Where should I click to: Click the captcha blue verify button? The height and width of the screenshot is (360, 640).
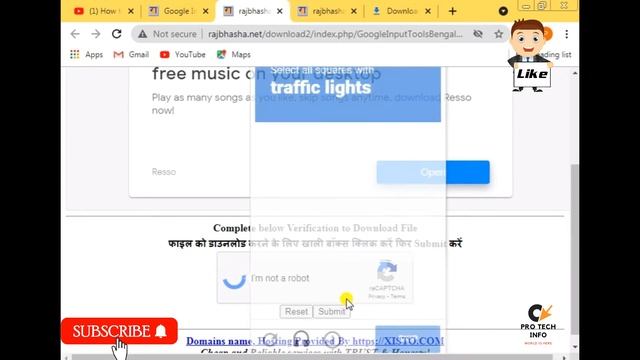click(407, 339)
